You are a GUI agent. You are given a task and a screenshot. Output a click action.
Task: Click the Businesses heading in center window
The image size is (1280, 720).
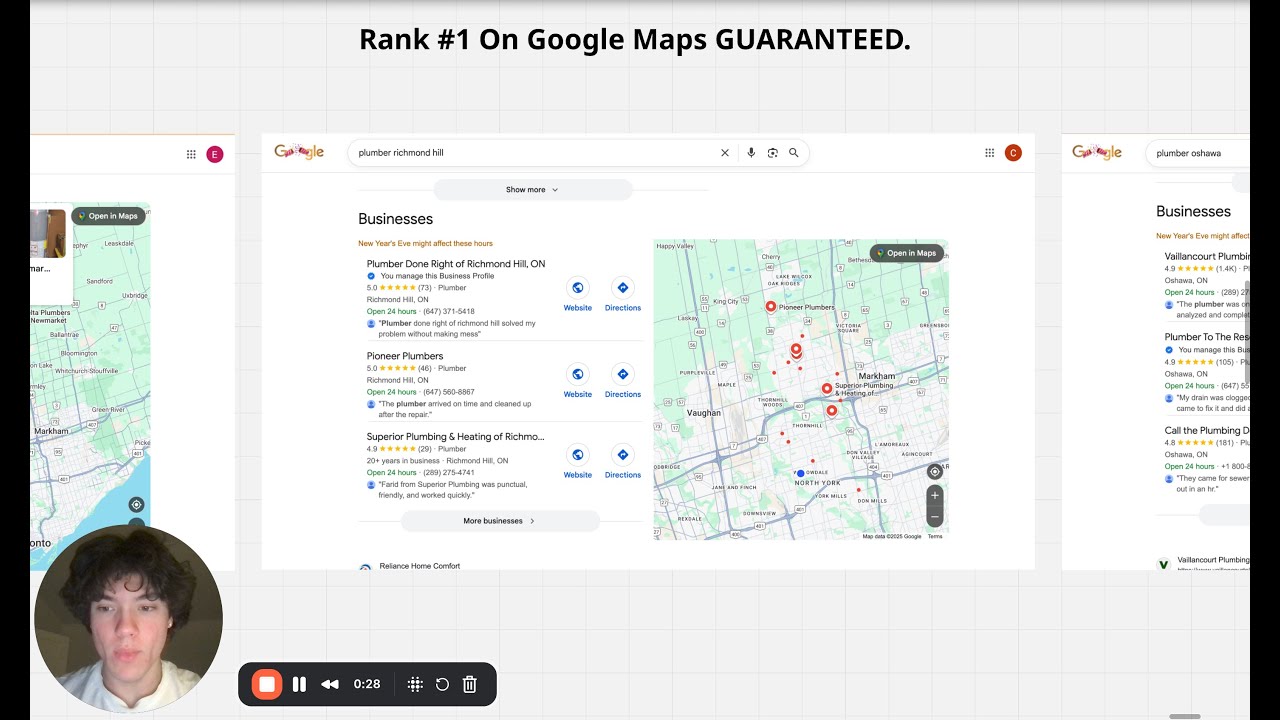point(396,219)
